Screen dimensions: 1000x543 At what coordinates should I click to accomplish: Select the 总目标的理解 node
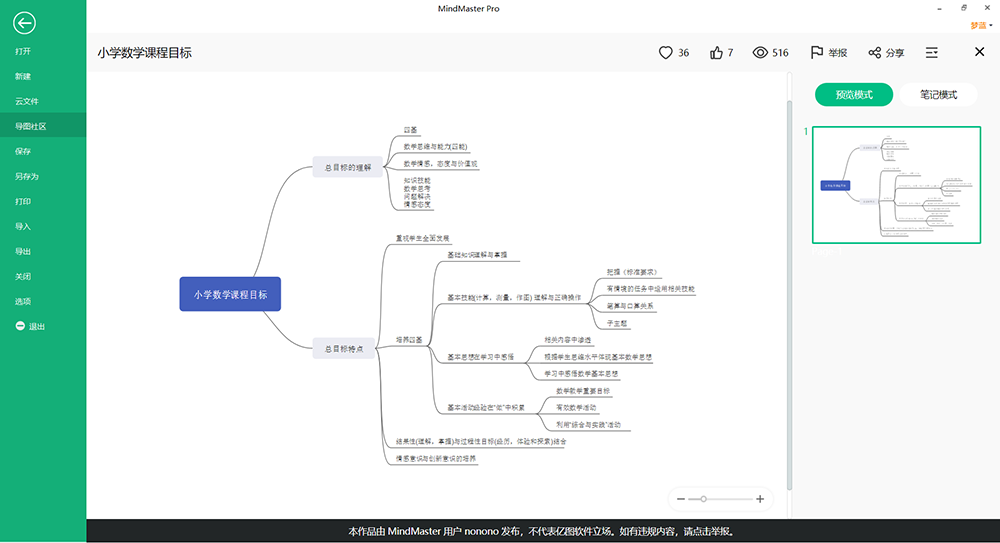click(x=348, y=167)
